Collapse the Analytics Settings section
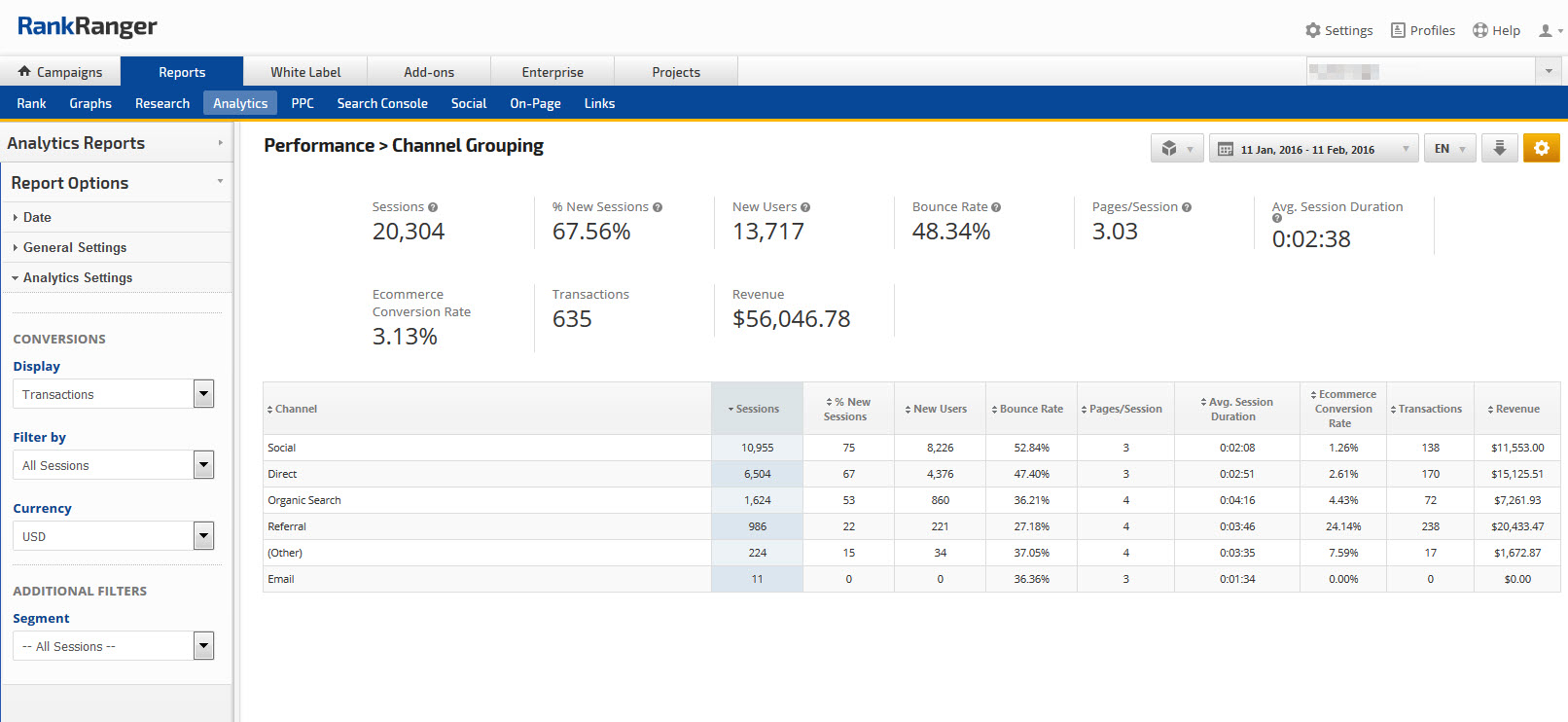 tap(77, 277)
